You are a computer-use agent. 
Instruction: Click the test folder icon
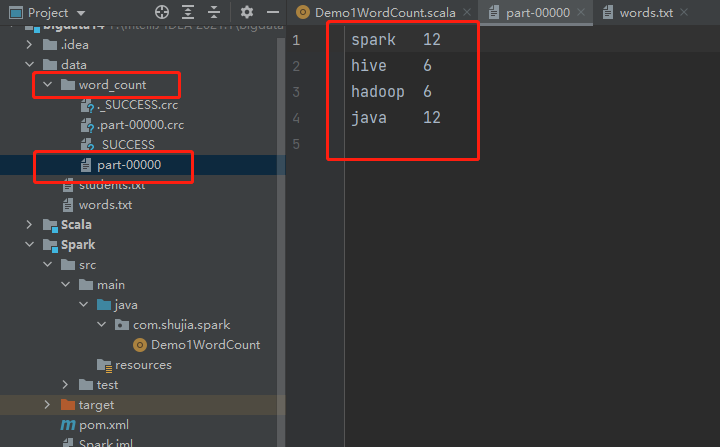(86, 385)
